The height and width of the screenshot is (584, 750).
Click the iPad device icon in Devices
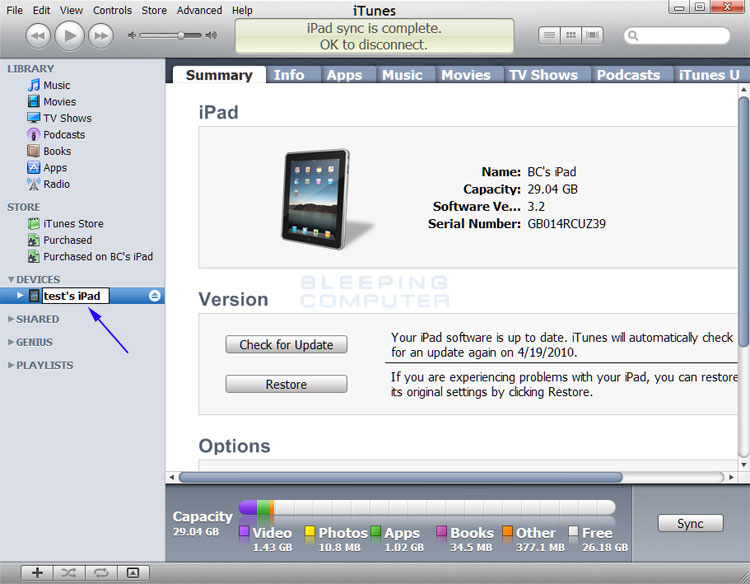pyautogui.click(x=34, y=296)
